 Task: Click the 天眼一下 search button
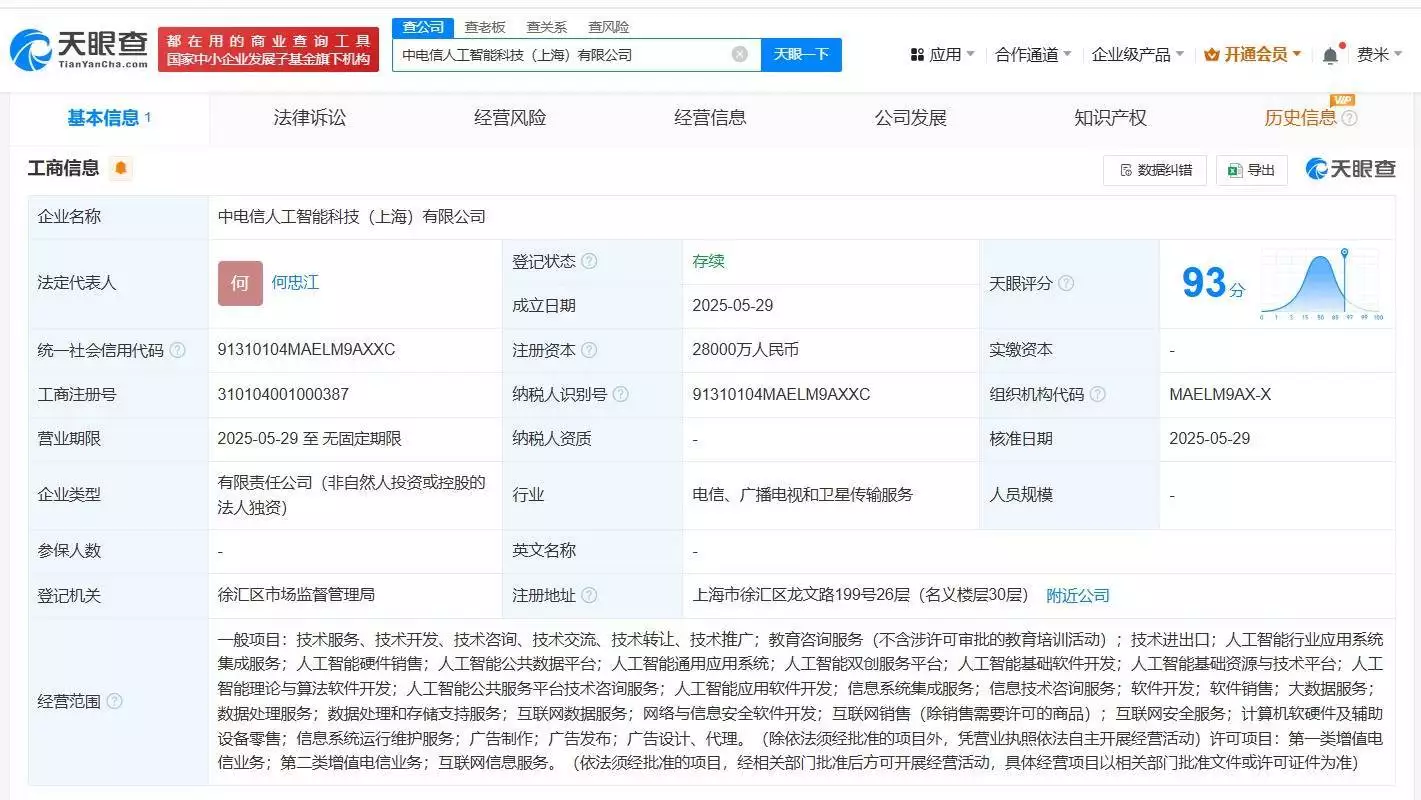(801, 54)
